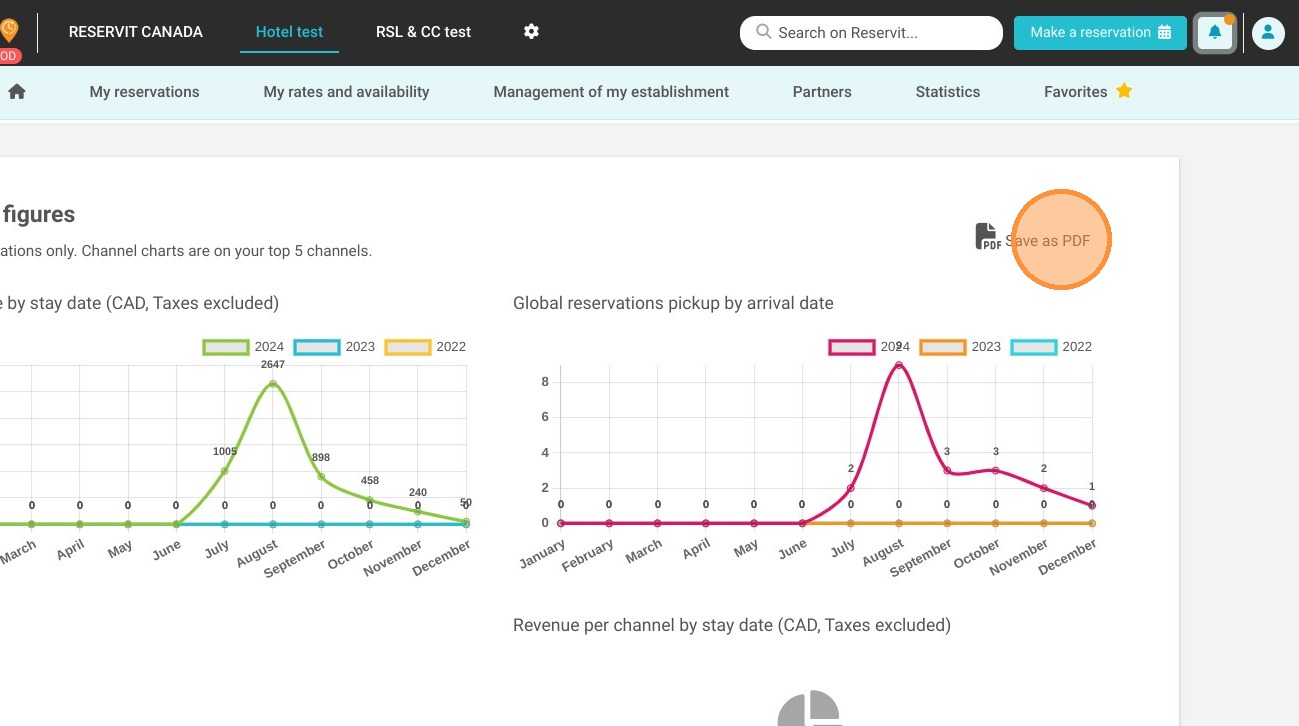
Task: Open the notifications bell
Action: click(1215, 33)
